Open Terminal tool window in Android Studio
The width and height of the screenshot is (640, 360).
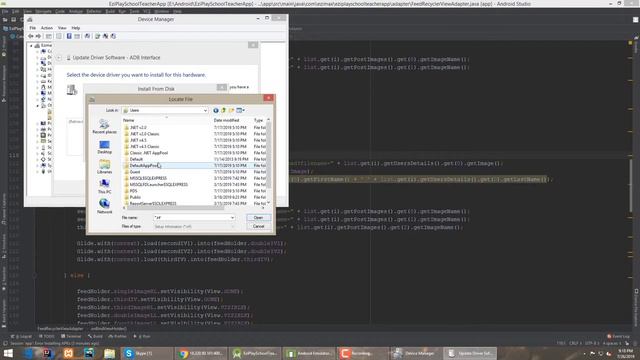point(71,336)
